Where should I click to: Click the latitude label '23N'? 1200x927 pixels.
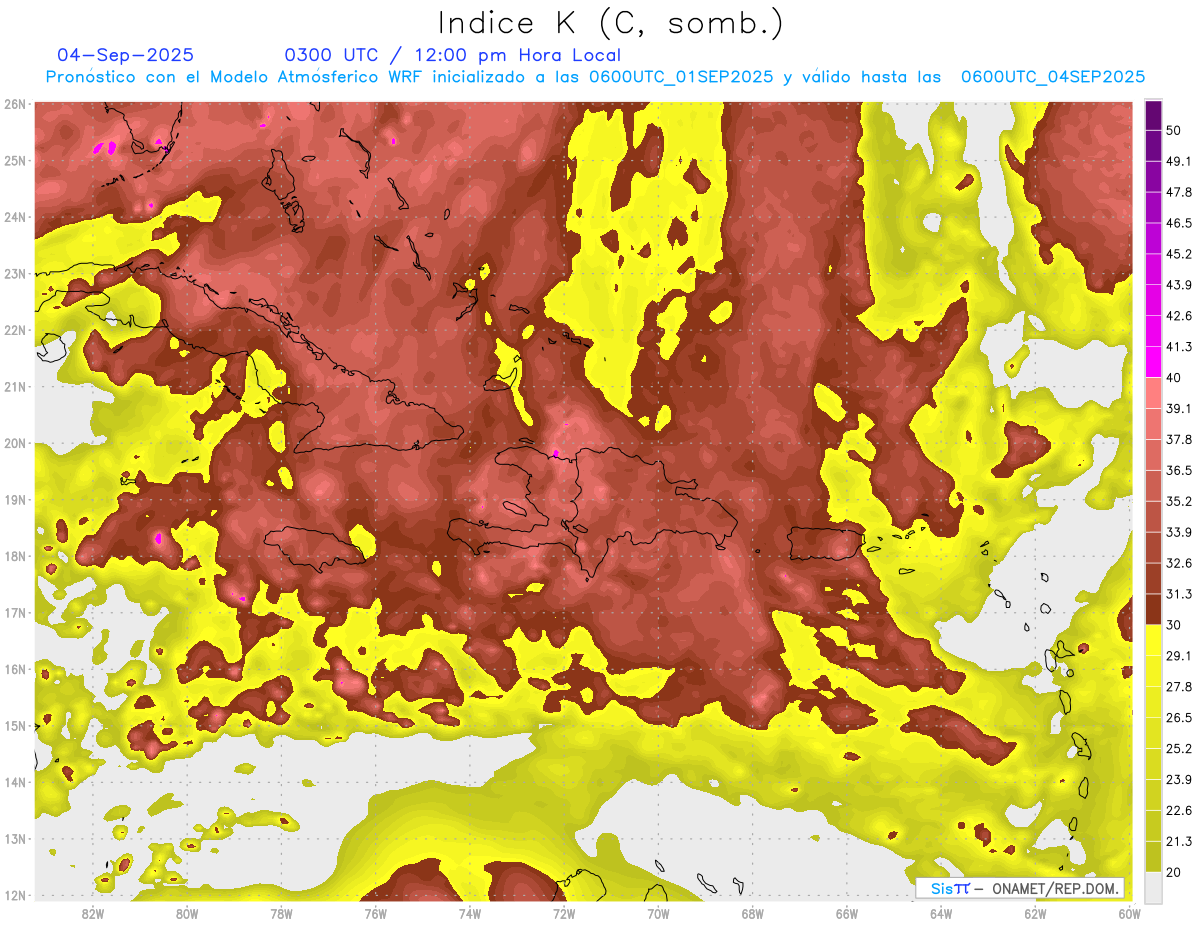coord(15,273)
